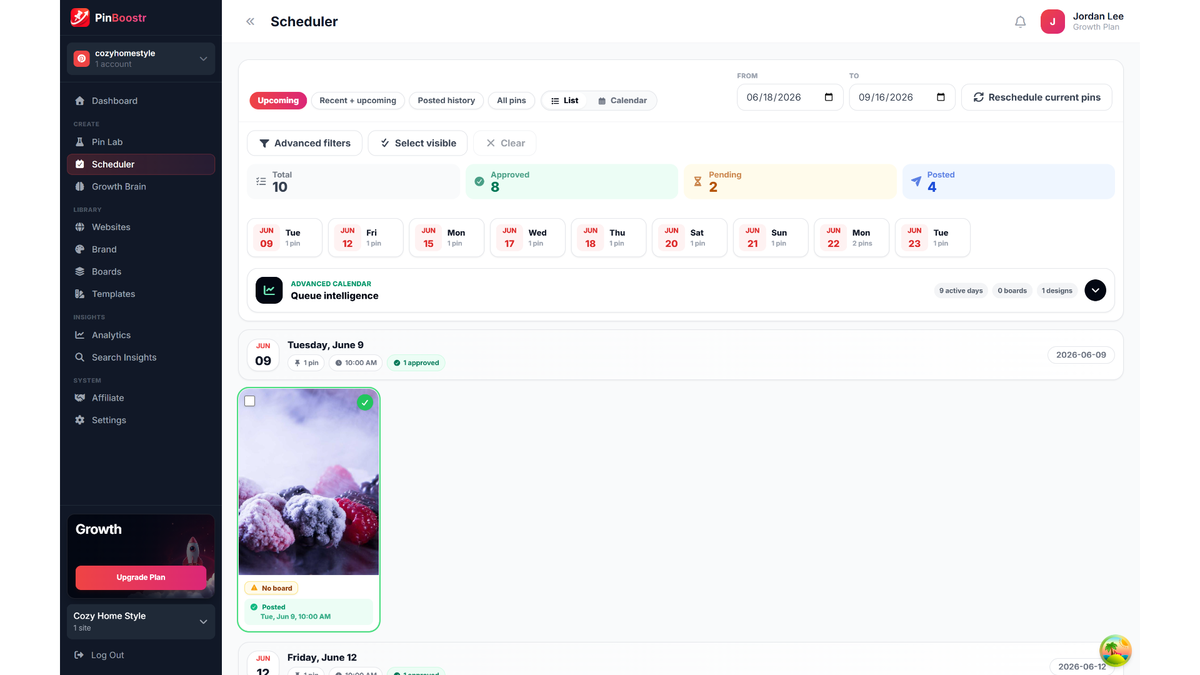Viewport: 1200px width, 675px height.
Task: Click the Templates icon
Action: pos(80,294)
